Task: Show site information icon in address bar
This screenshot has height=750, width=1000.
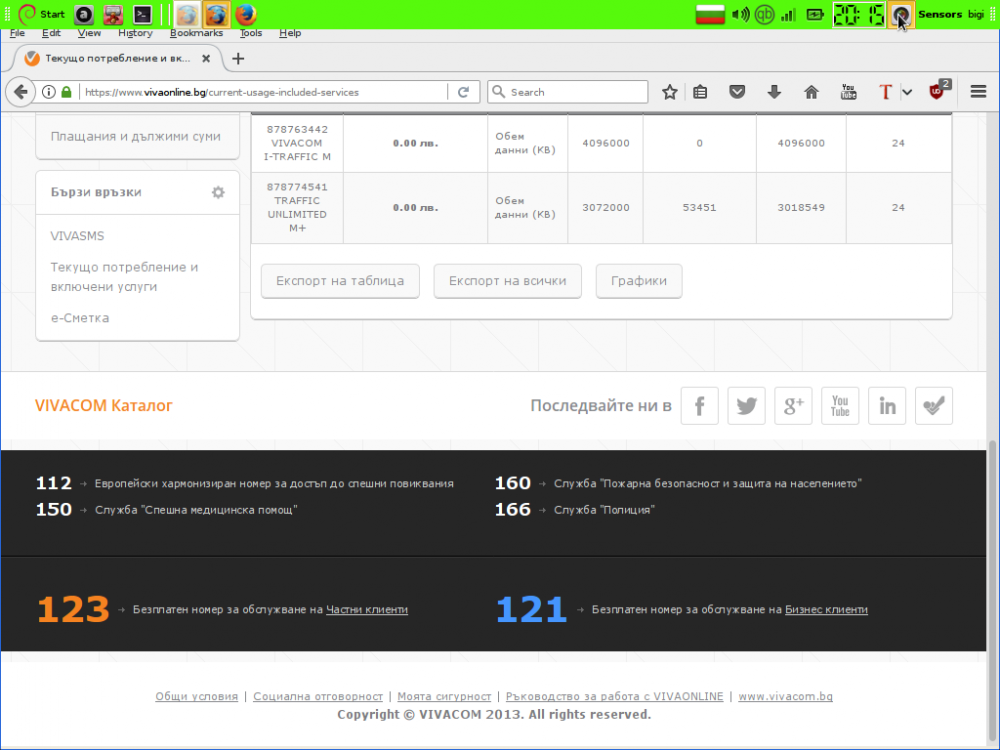Action: pyautogui.click(x=48, y=92)
